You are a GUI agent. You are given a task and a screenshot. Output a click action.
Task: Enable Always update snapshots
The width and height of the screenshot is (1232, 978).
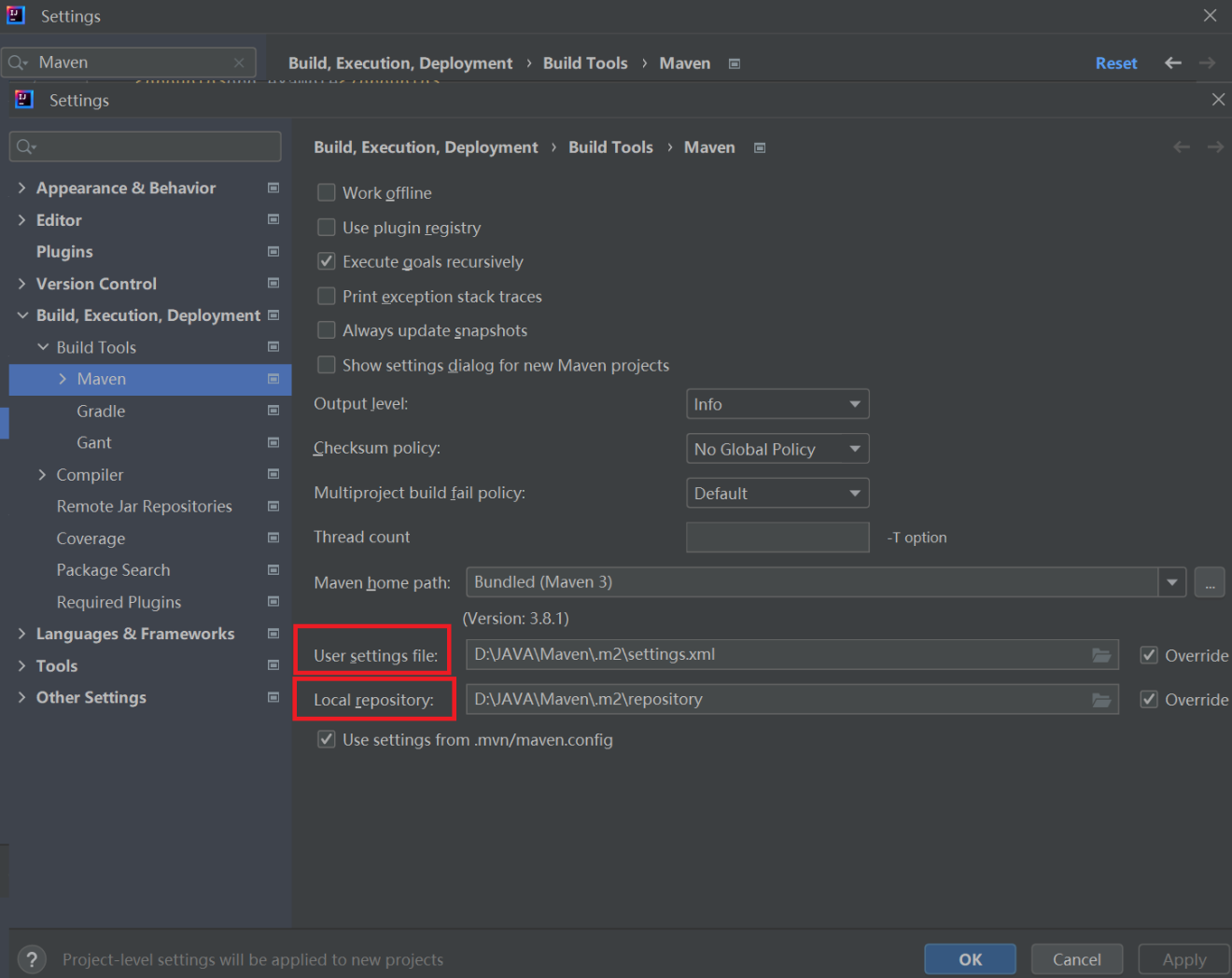(x=327, y=330)
